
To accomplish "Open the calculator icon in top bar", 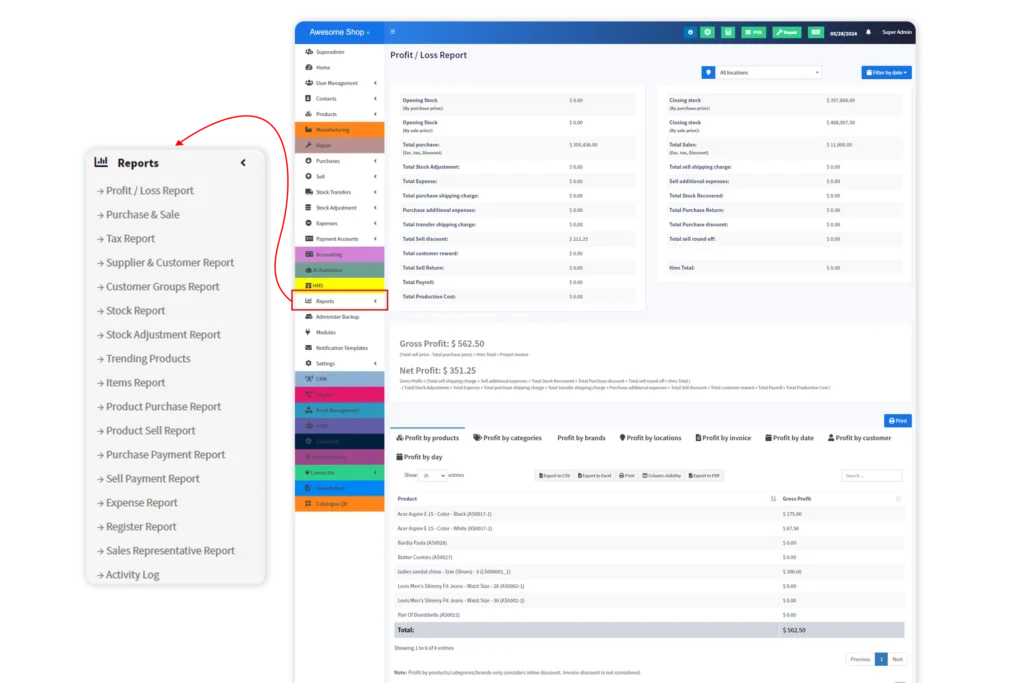I will 728,32.
